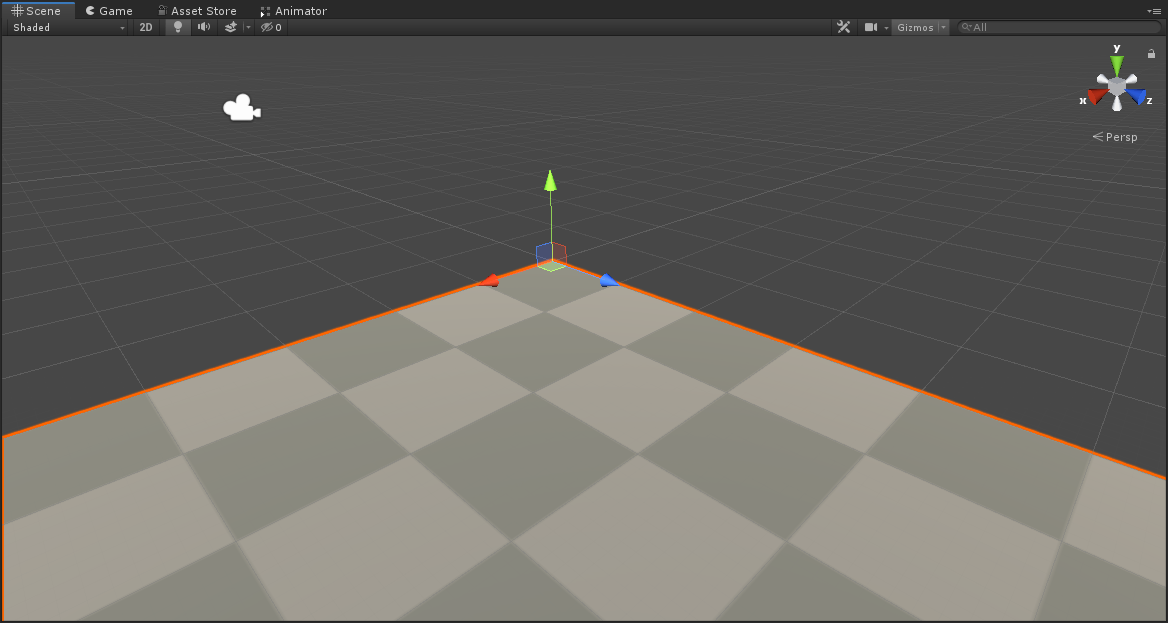Switch to the Scene tab
The height and width of the screenshot is (623, 1168).
pos(36,10)
